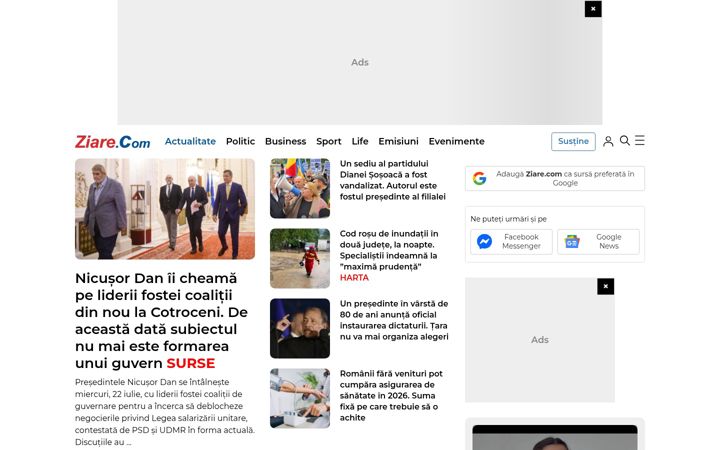
Task: Follow on Facebook Messenger button
Action: [511, 242]
